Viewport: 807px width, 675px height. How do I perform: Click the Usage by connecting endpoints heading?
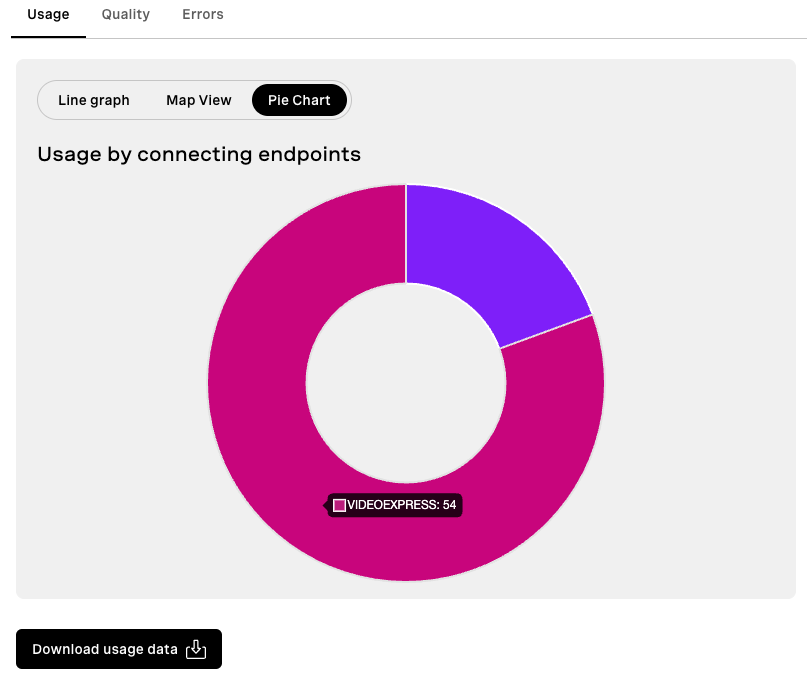pyautogui.click(x=199, y=154)
